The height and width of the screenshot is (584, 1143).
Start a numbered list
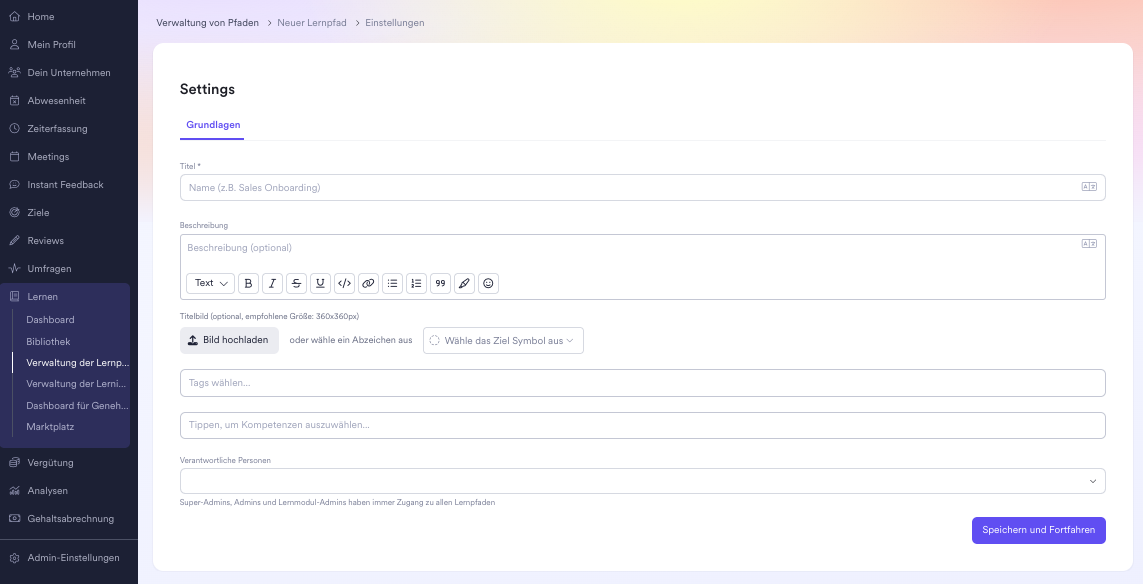(417, 283)
